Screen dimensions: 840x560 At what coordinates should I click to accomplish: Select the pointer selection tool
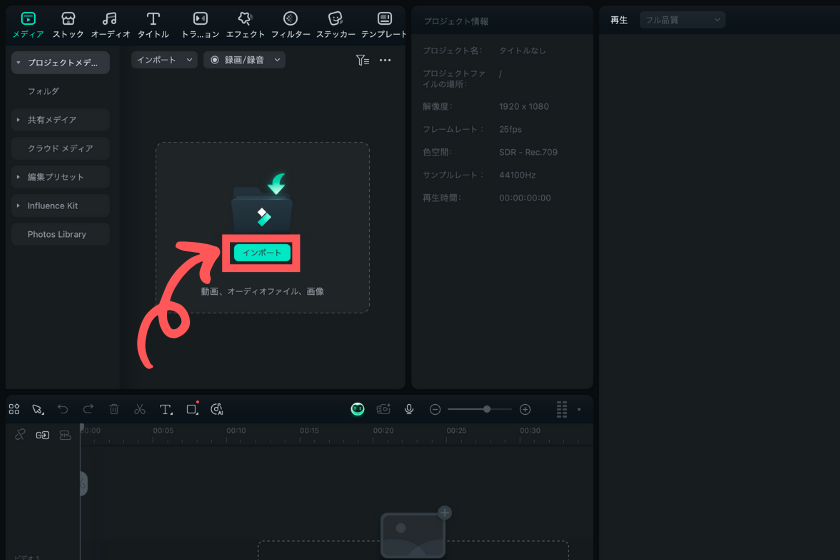click(x=38, y=409)
